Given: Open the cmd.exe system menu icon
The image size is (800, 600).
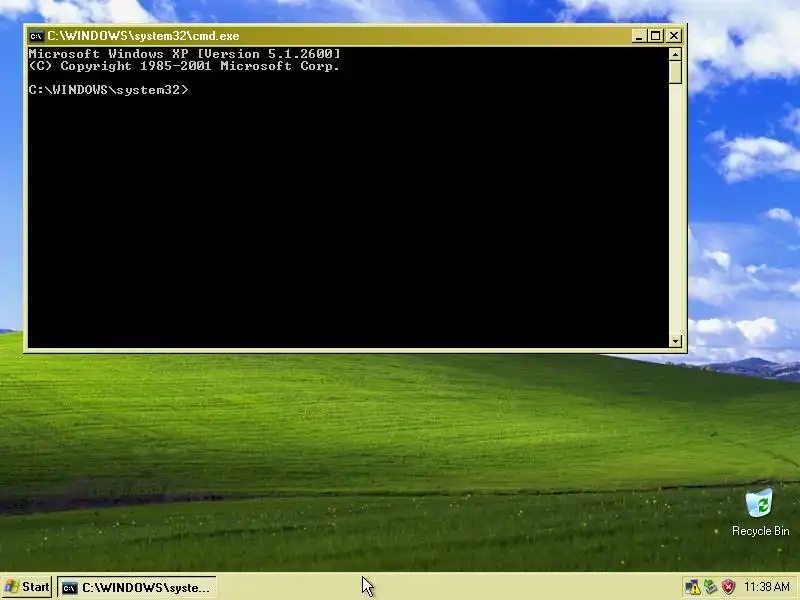Looking at the screenshot, I should [36, 36].
